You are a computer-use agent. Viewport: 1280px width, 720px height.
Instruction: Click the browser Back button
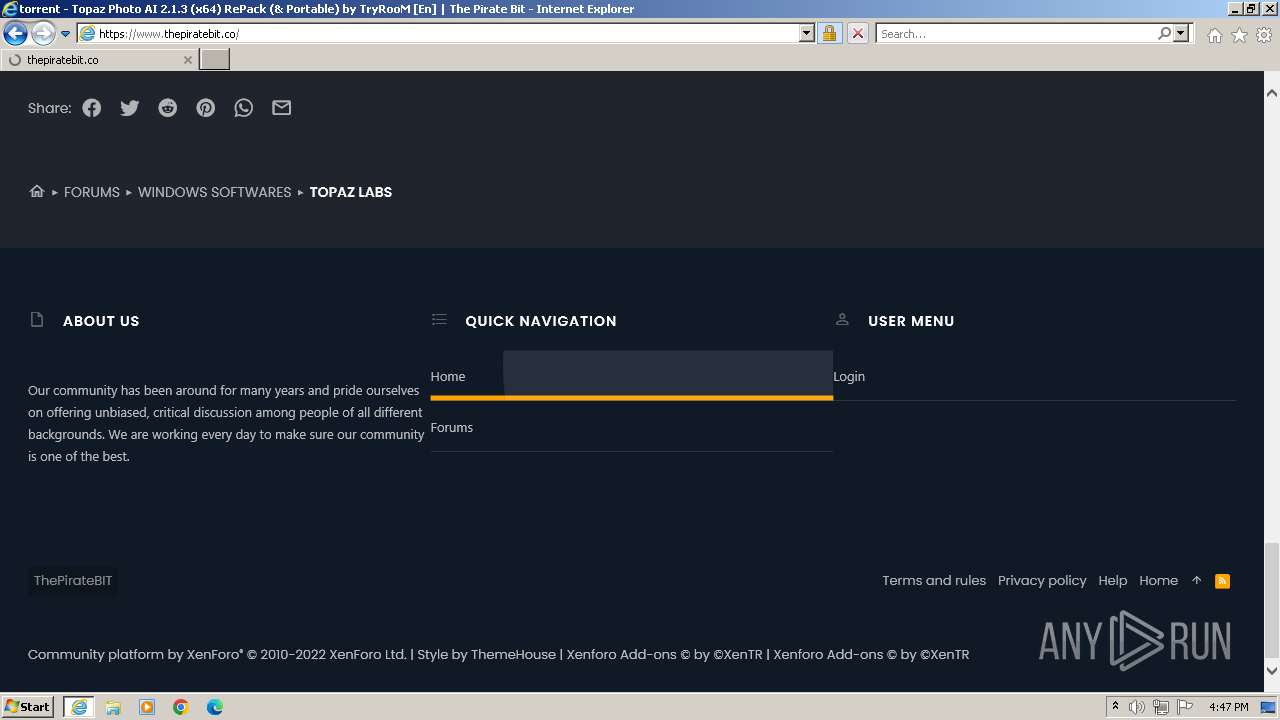click(x=15, y=34)
